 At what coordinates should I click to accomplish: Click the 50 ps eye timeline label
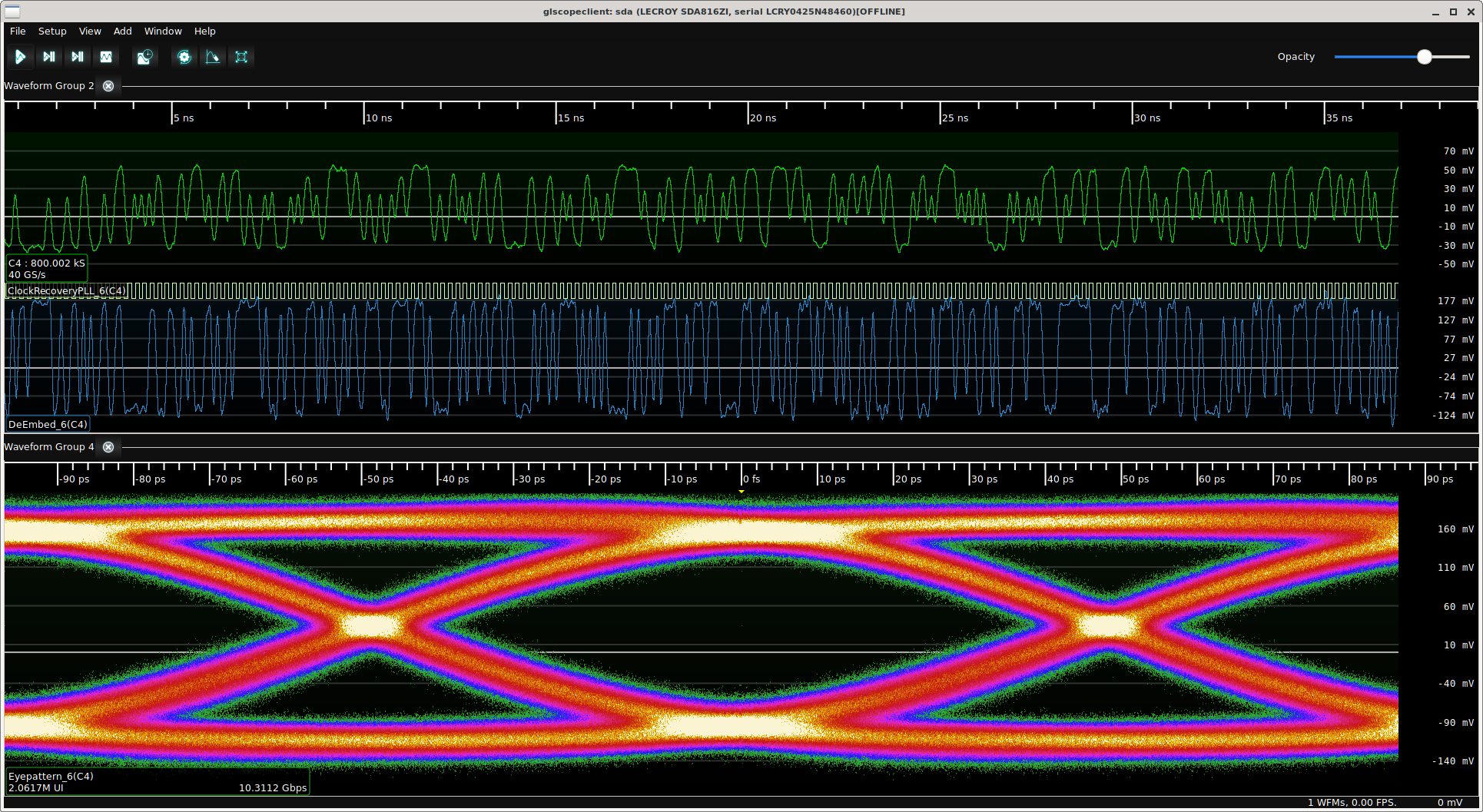click(1136, 479)
